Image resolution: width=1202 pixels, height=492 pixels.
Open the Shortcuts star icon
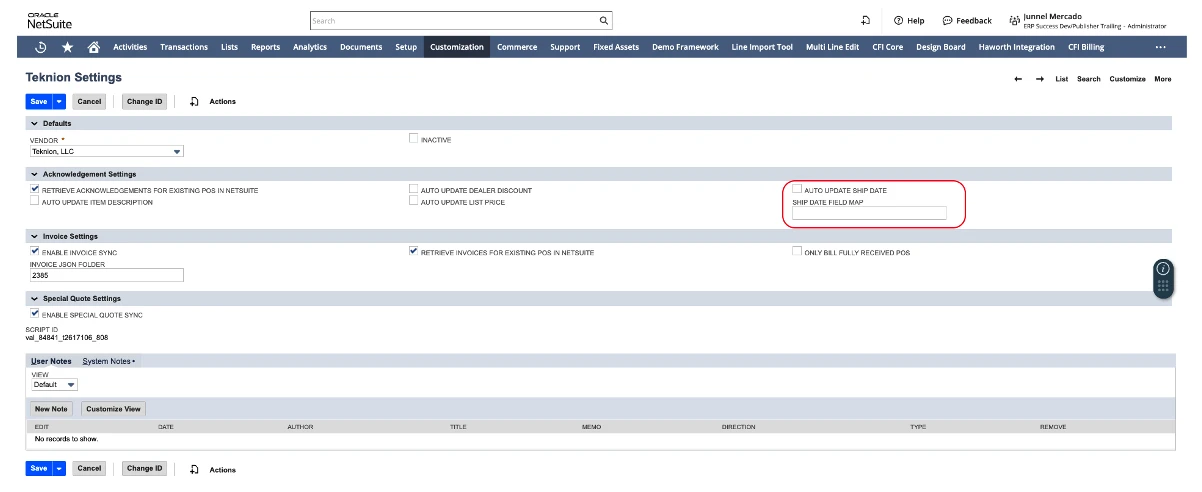tap(67, 47)
